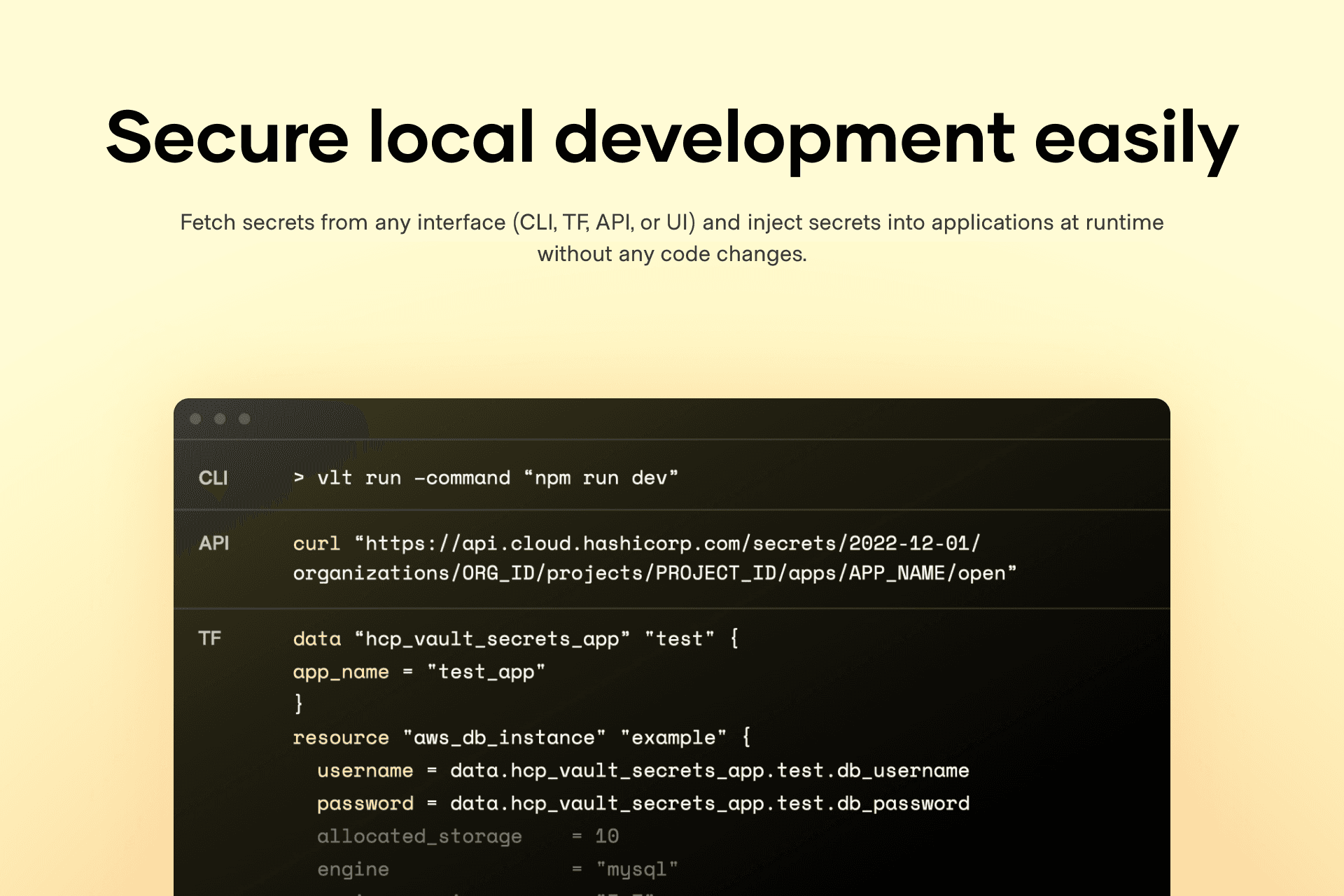Click the username db_username assignment line
The height and width of the screenshot is (896, 1344).
click(x=643, y=771)
